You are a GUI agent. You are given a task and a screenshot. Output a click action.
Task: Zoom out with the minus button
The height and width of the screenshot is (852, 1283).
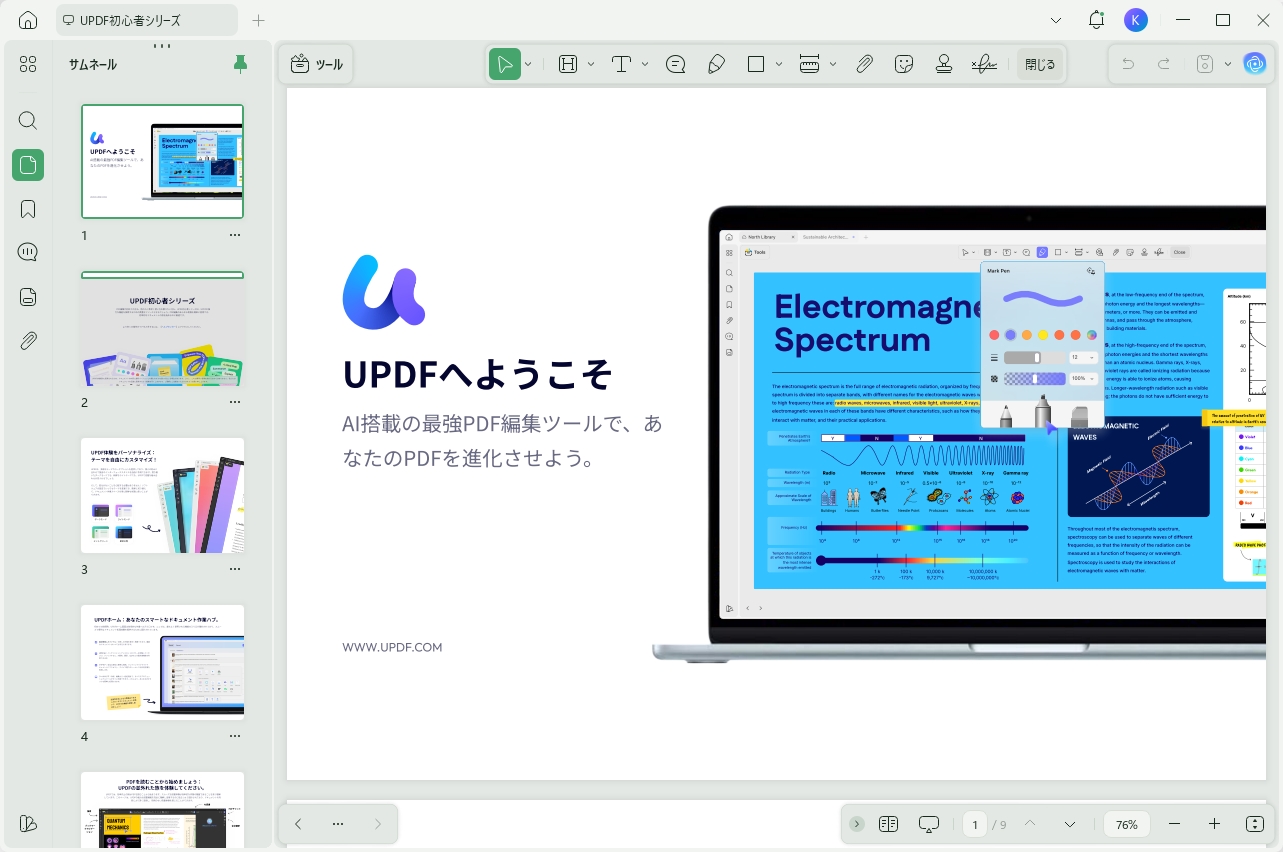click(x=1175, y=824)
